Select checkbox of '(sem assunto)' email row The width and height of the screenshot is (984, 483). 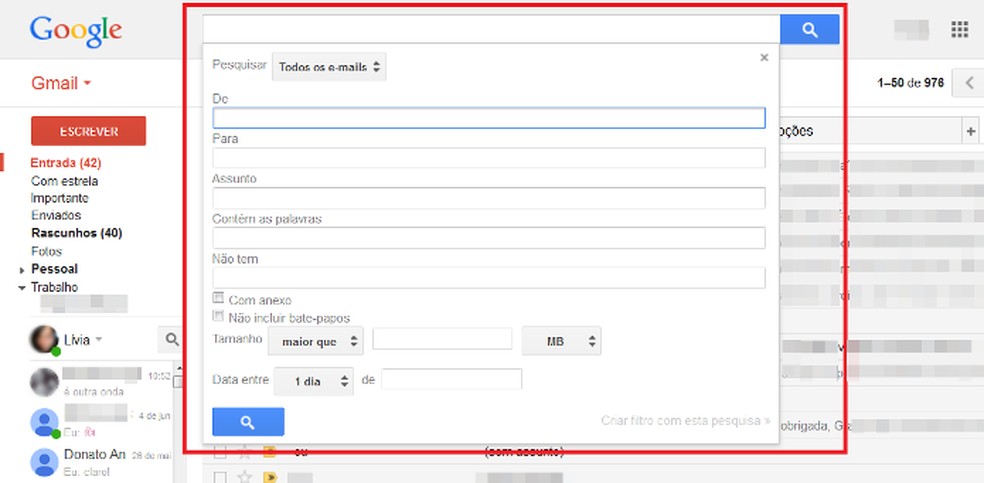point(219,450)
